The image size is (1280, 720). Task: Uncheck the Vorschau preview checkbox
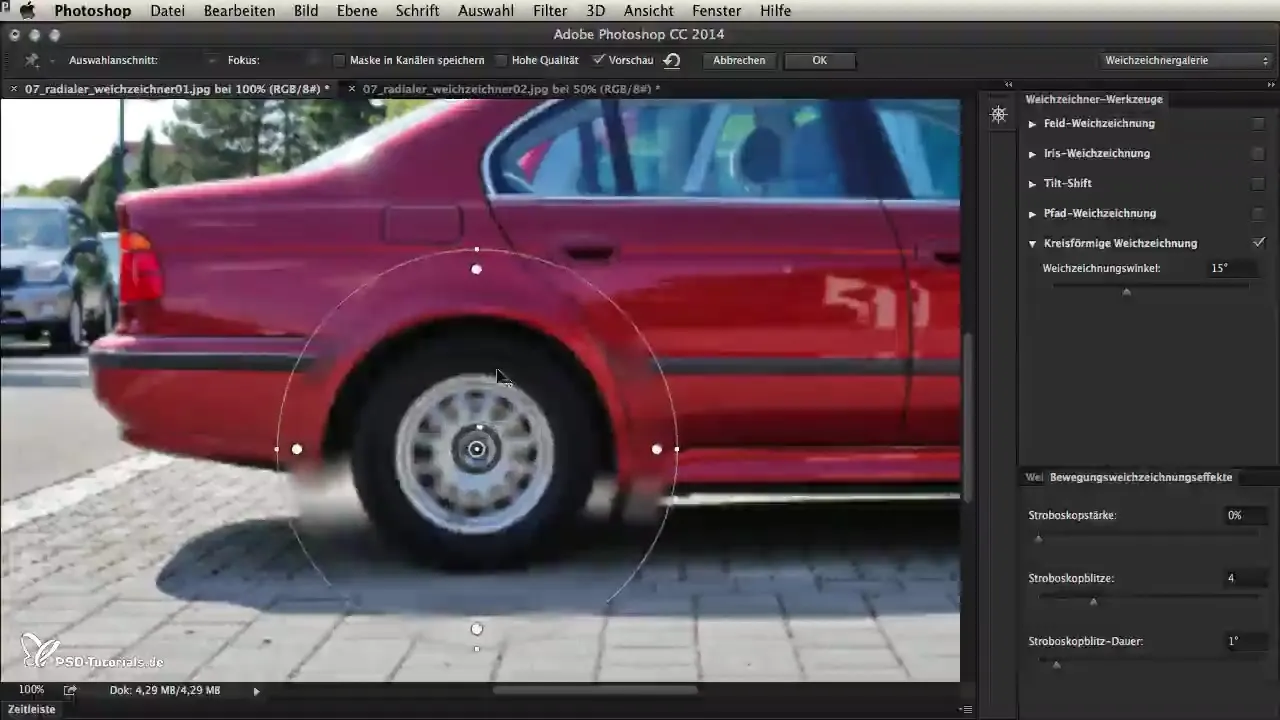point(598,61)
